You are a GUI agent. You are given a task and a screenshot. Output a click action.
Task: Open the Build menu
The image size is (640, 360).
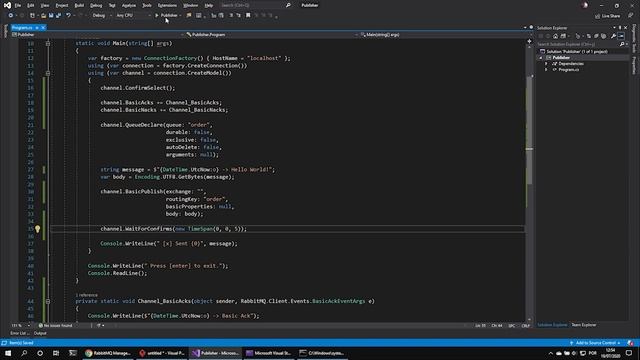point(79,5)
